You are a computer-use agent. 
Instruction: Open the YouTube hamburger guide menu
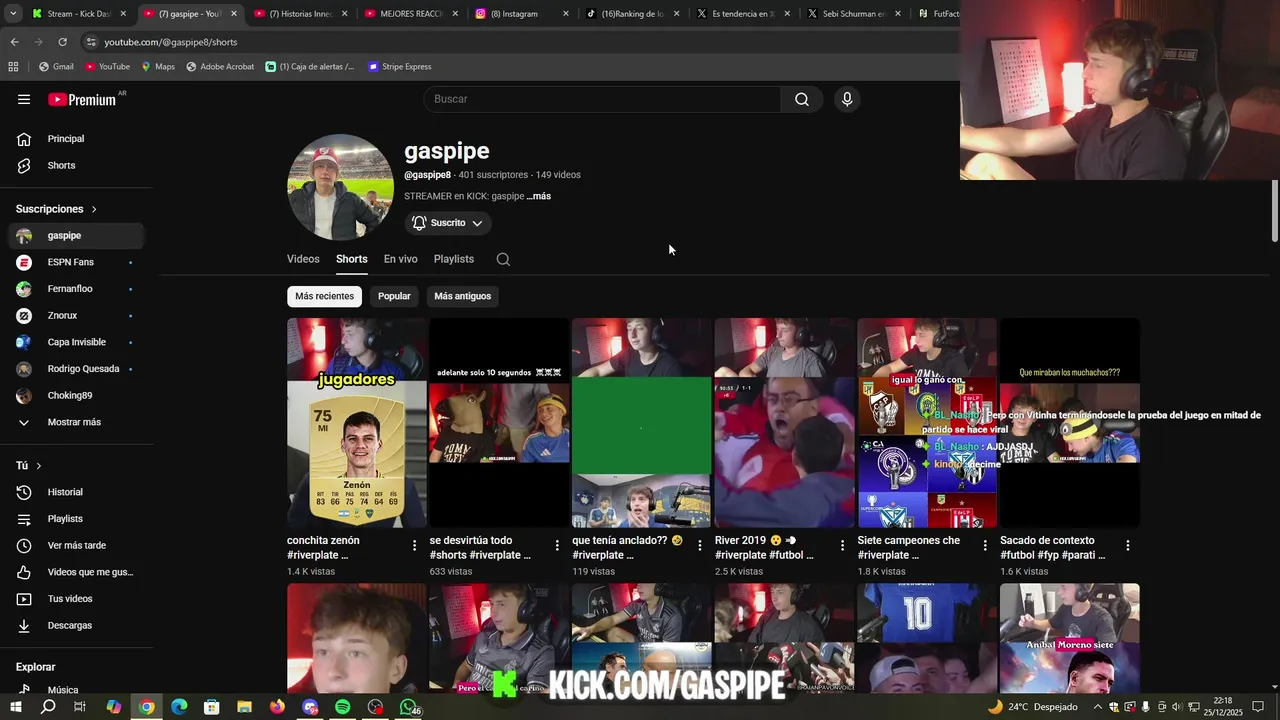24,99
